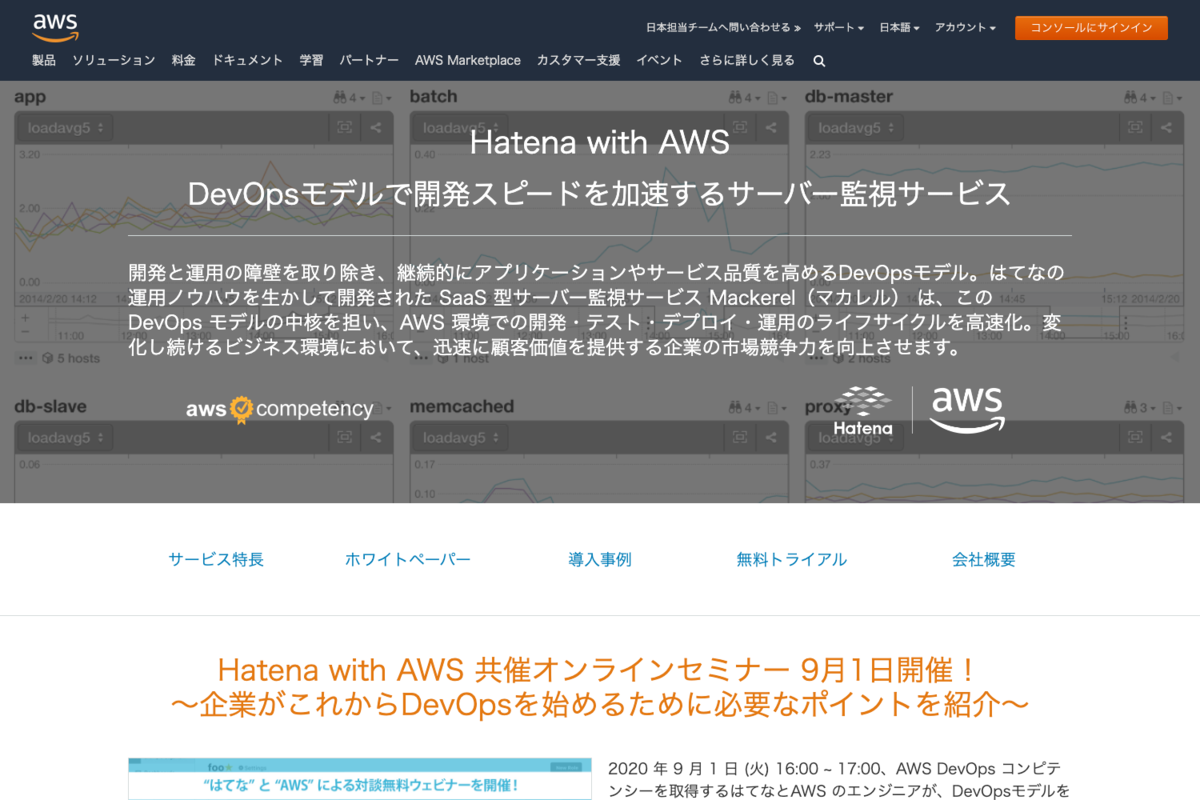Click the AWS logo in header

point(55,28)
